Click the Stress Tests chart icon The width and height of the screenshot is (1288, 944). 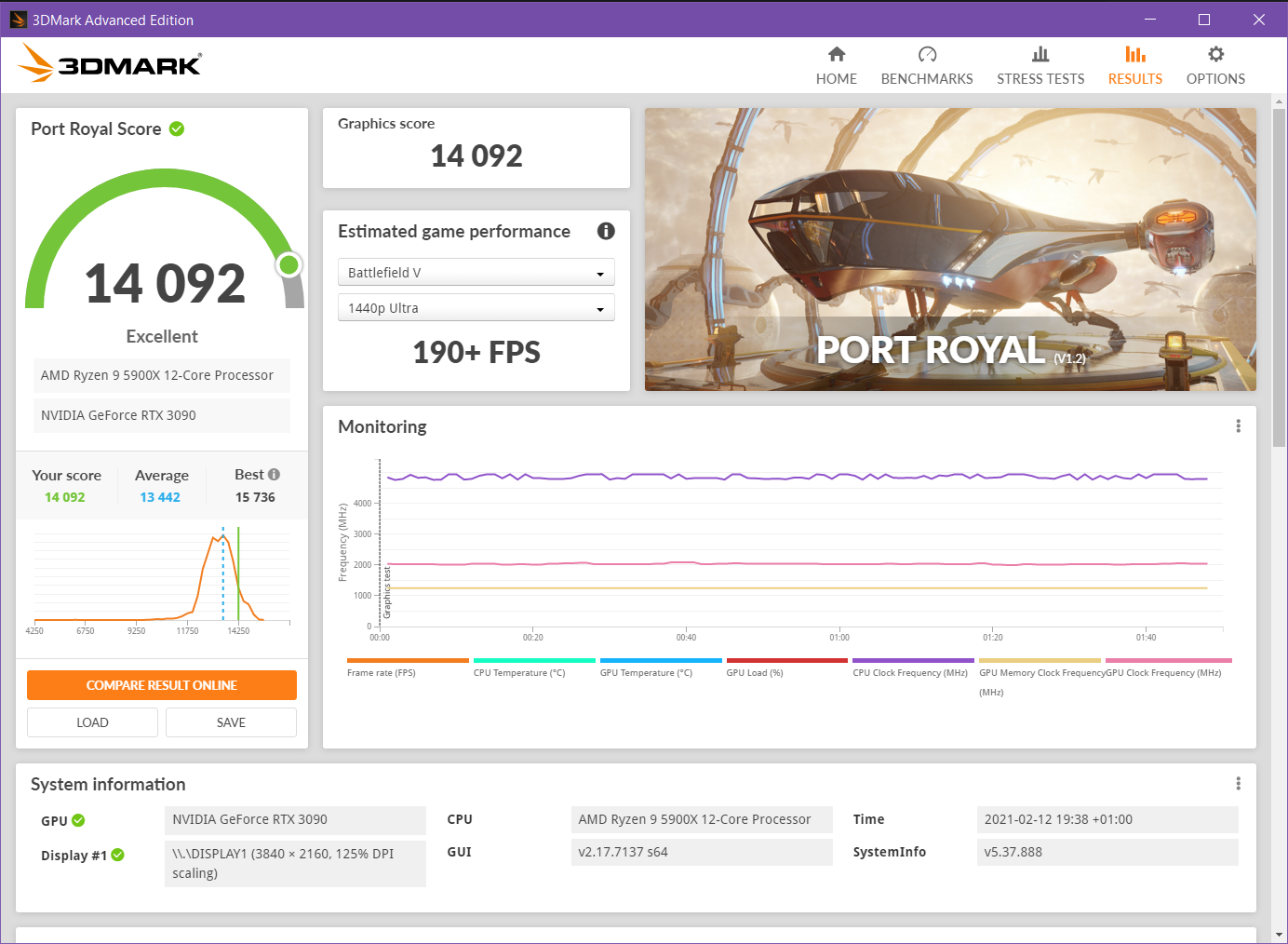(1040, 54)
